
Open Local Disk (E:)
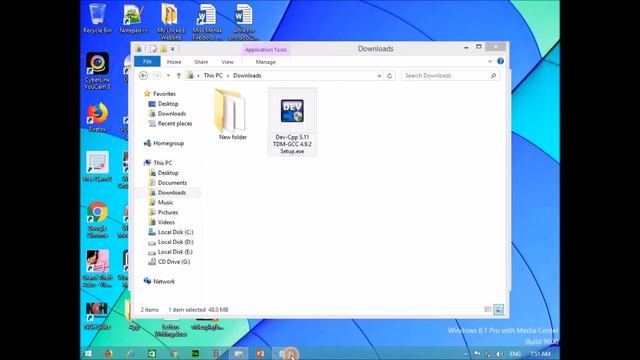(175, 252)
